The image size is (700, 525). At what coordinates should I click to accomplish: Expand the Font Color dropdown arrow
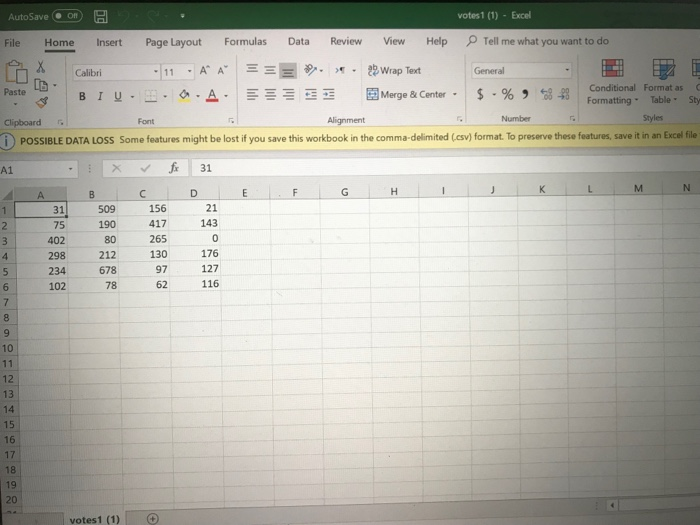(226, 96)
